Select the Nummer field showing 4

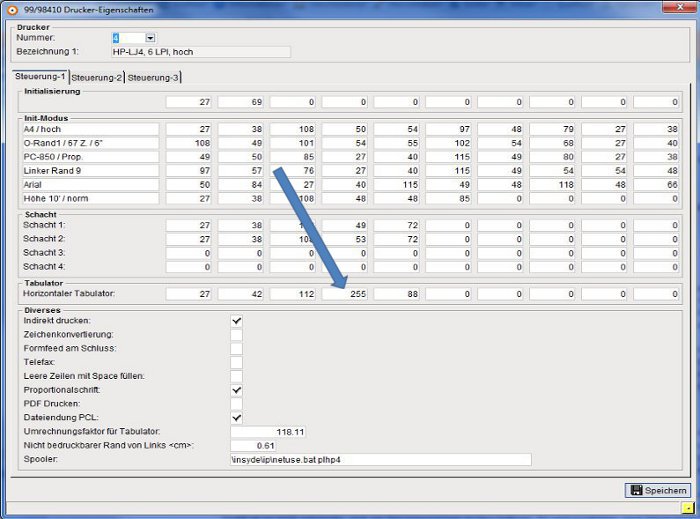coord(129,38)
